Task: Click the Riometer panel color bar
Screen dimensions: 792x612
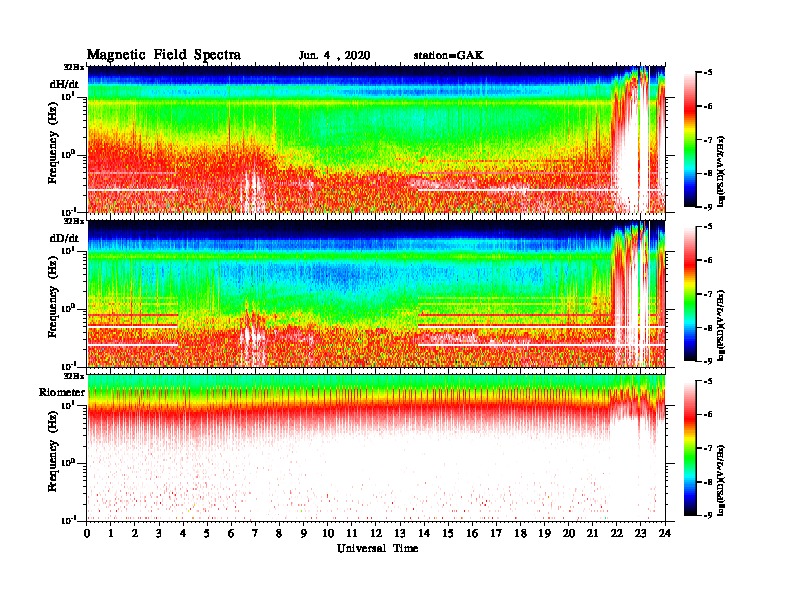Action: [x=690, y=447]
